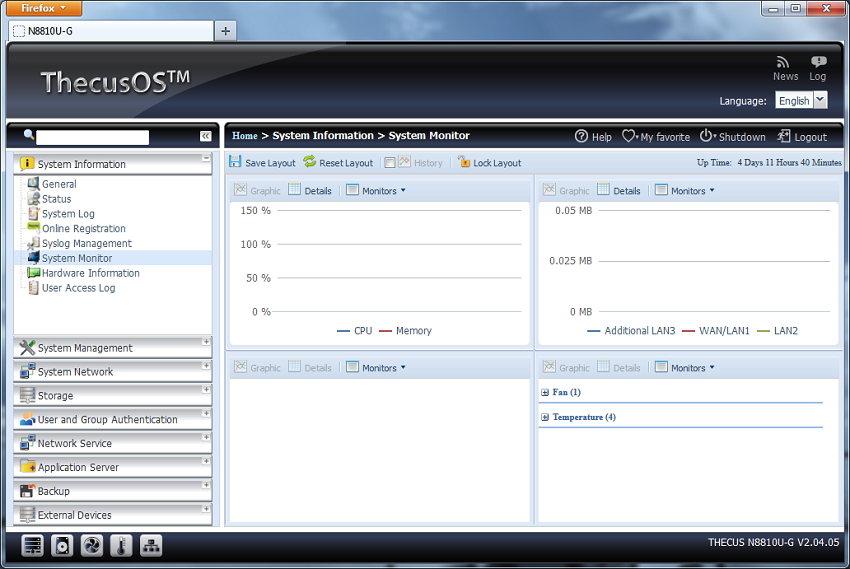Toggle the History checkbox
The height and width of the screenshot is (569, 850).
coord(390,163)
